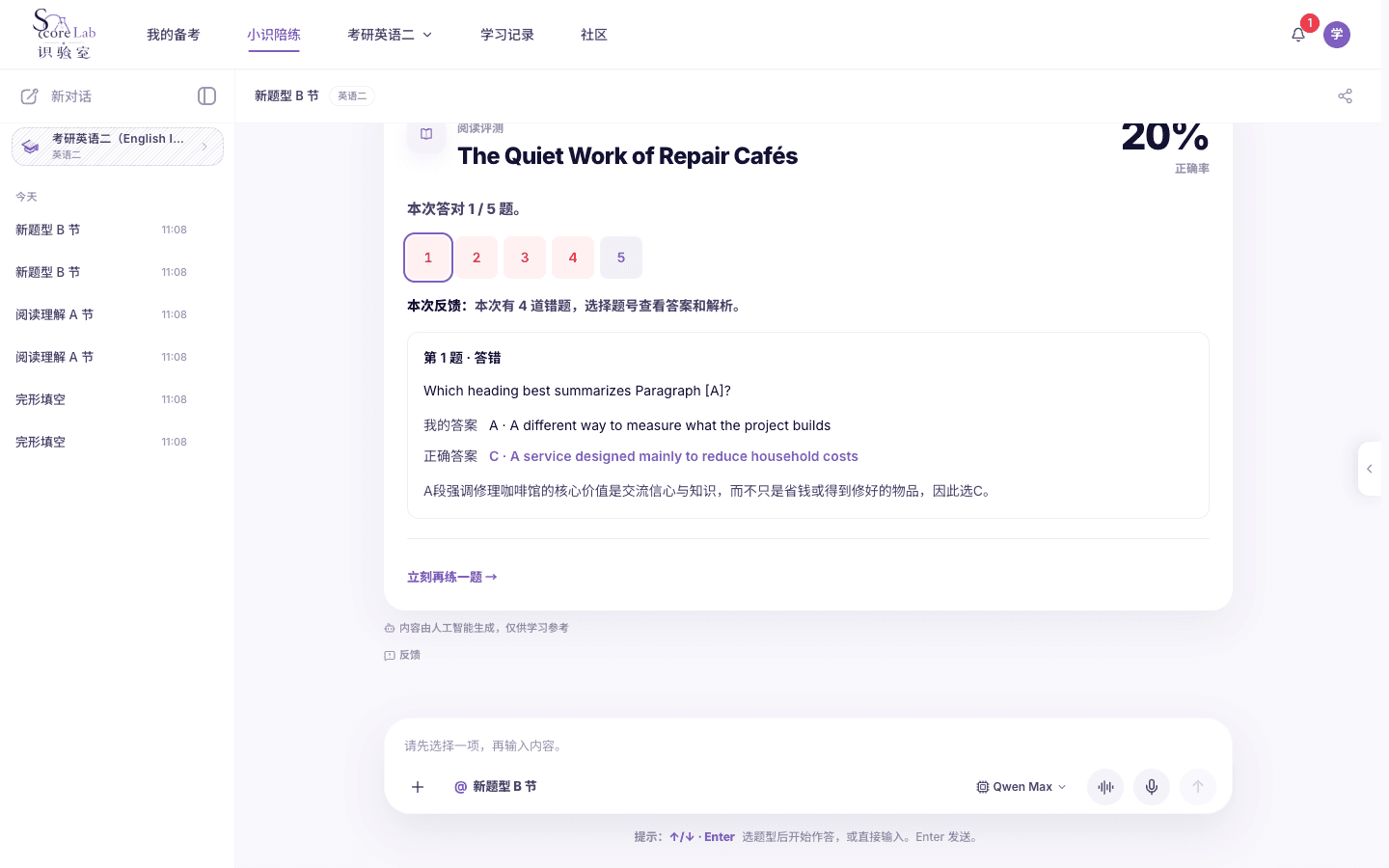1389x868 pixels.
Task: Open the Qwen Max model dropdown
Action: pos(1021,787)
